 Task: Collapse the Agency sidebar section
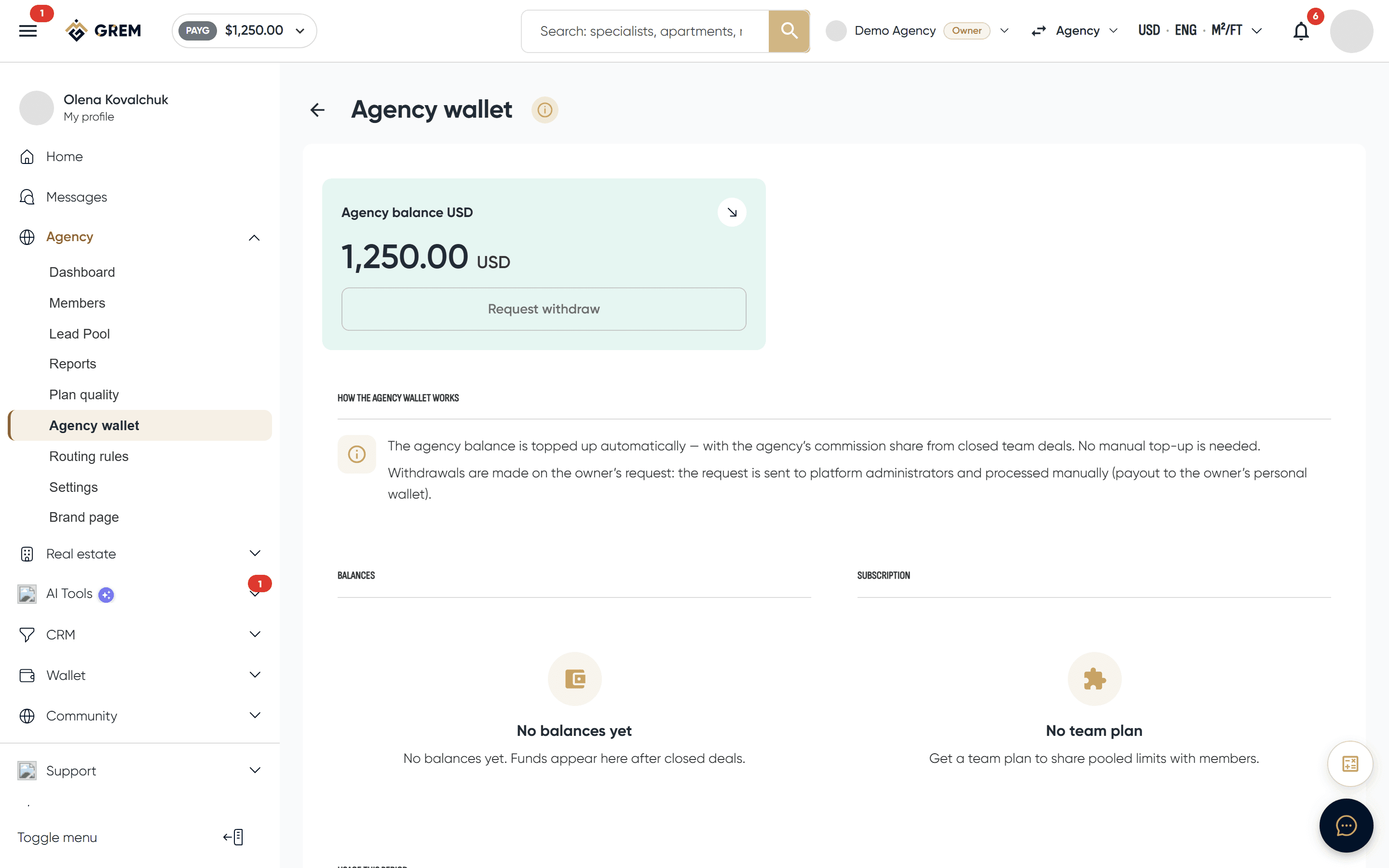pyautogui.click(x=254, y=238)
